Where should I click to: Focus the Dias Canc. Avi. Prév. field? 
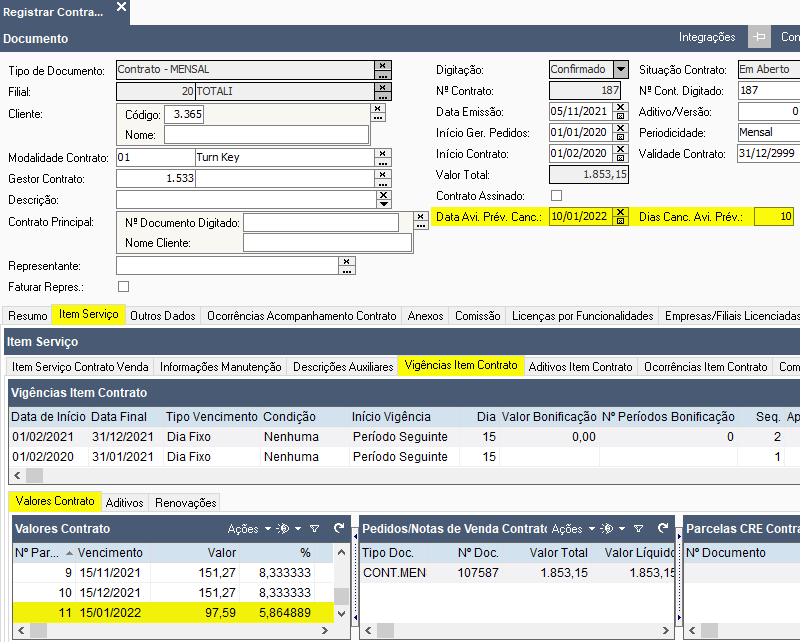coord(774,217)
